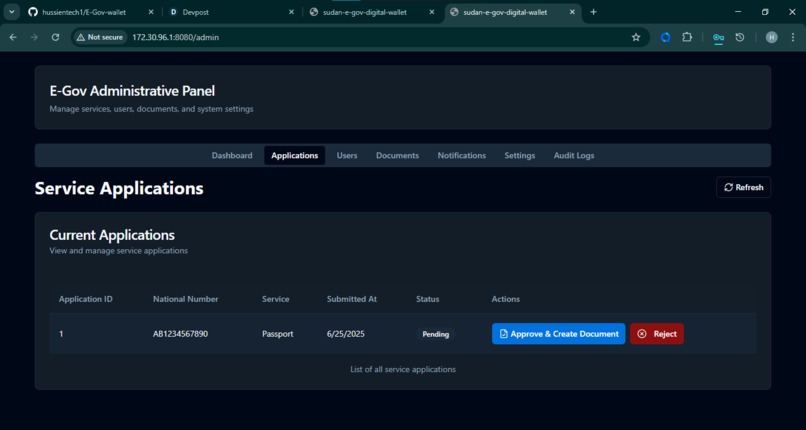Open the tab search dropdown arrow

[12, 12]
